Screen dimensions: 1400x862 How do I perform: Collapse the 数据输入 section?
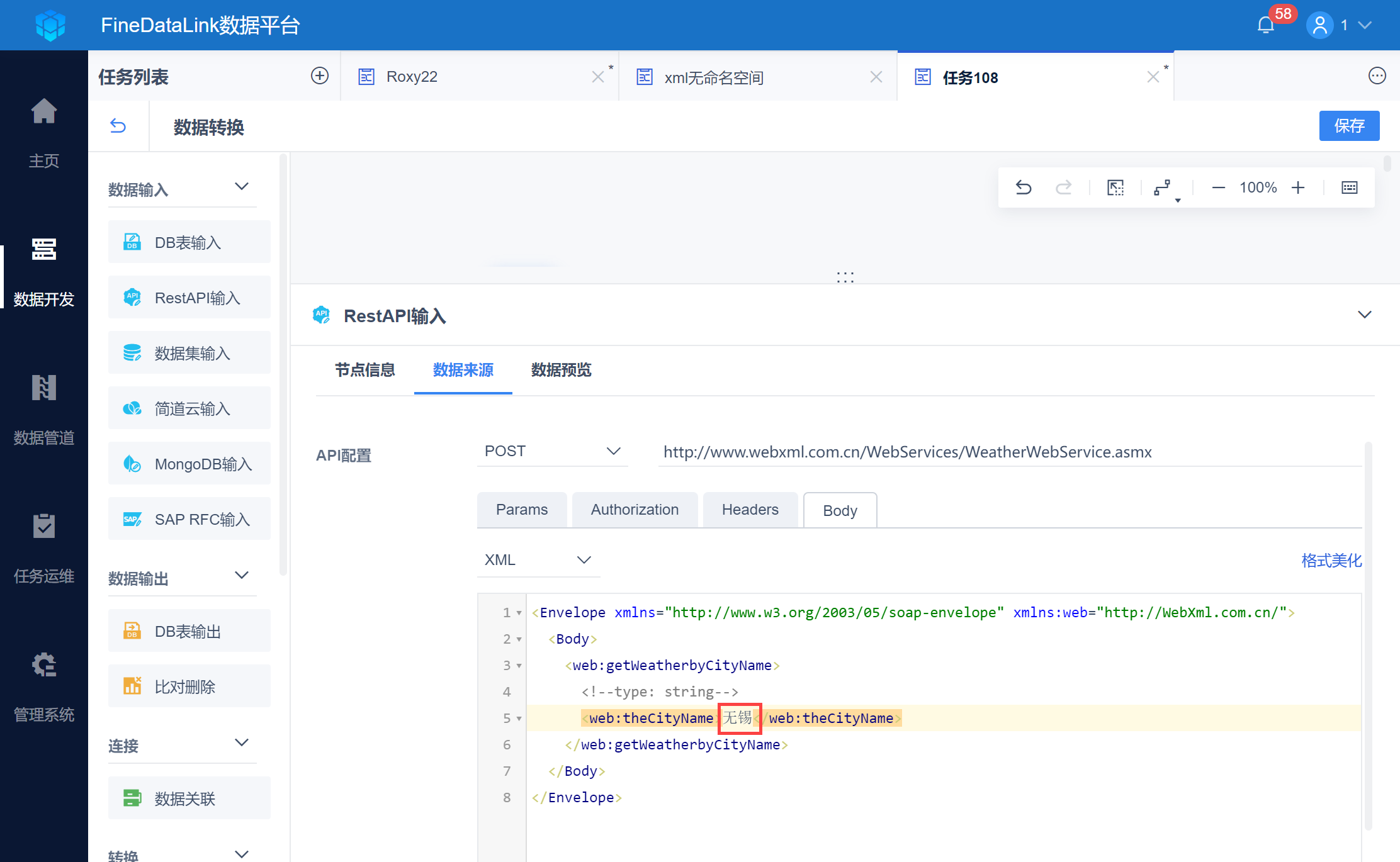point(242,187)
